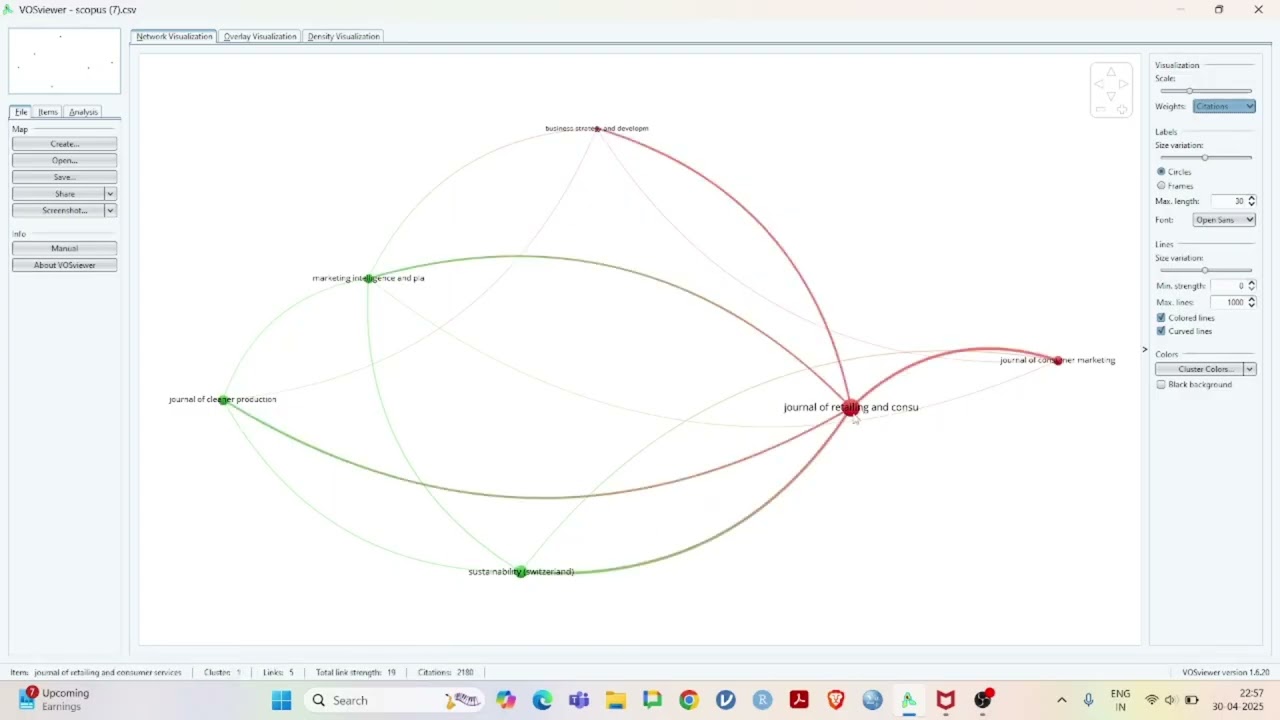Pan the map right with the right arrow

tap(1123, 84)
